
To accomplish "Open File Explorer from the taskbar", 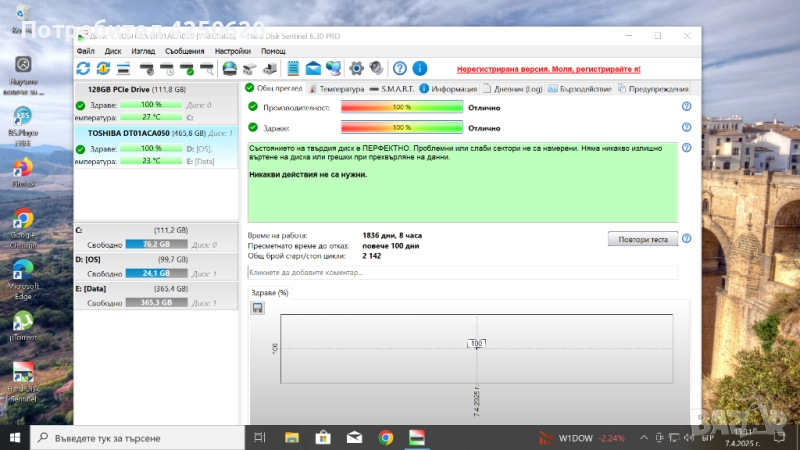I will click(x=291, y=437).
